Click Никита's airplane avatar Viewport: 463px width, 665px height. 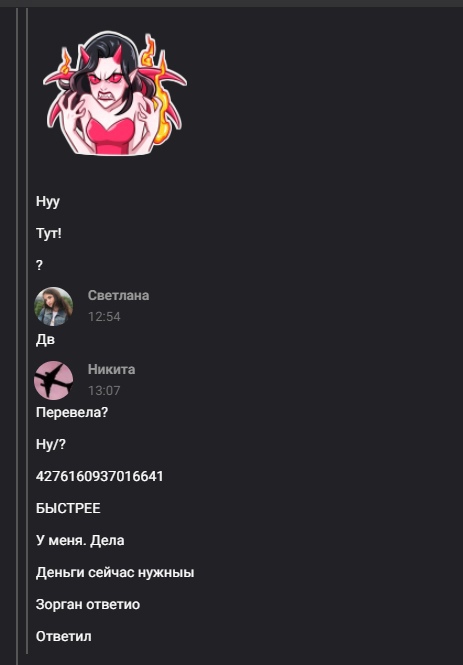click(53, 380)
